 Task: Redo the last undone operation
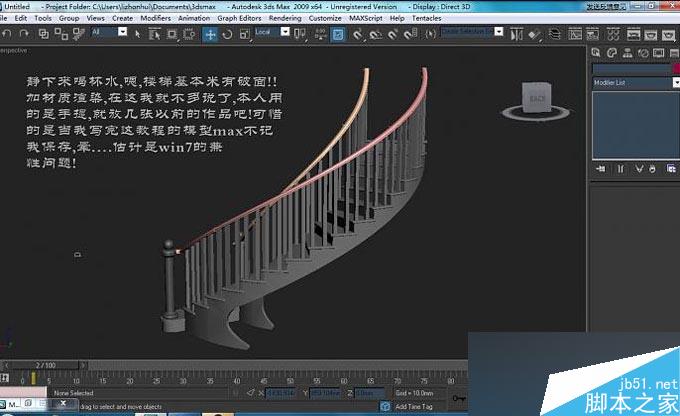24,33
